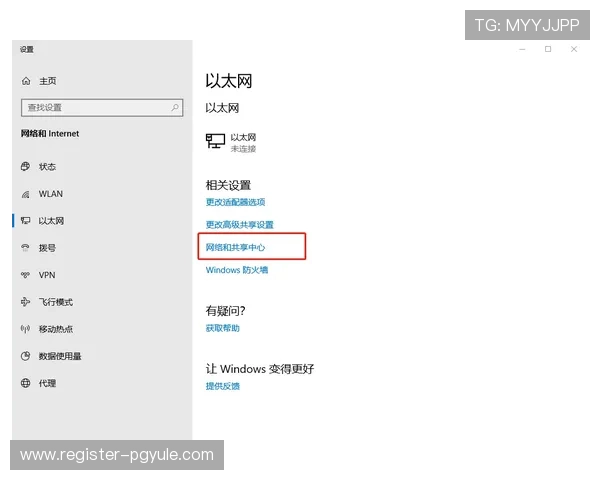
Task: Click the 以太网 sidebar monitor icon
Action: tap(25, 221)
